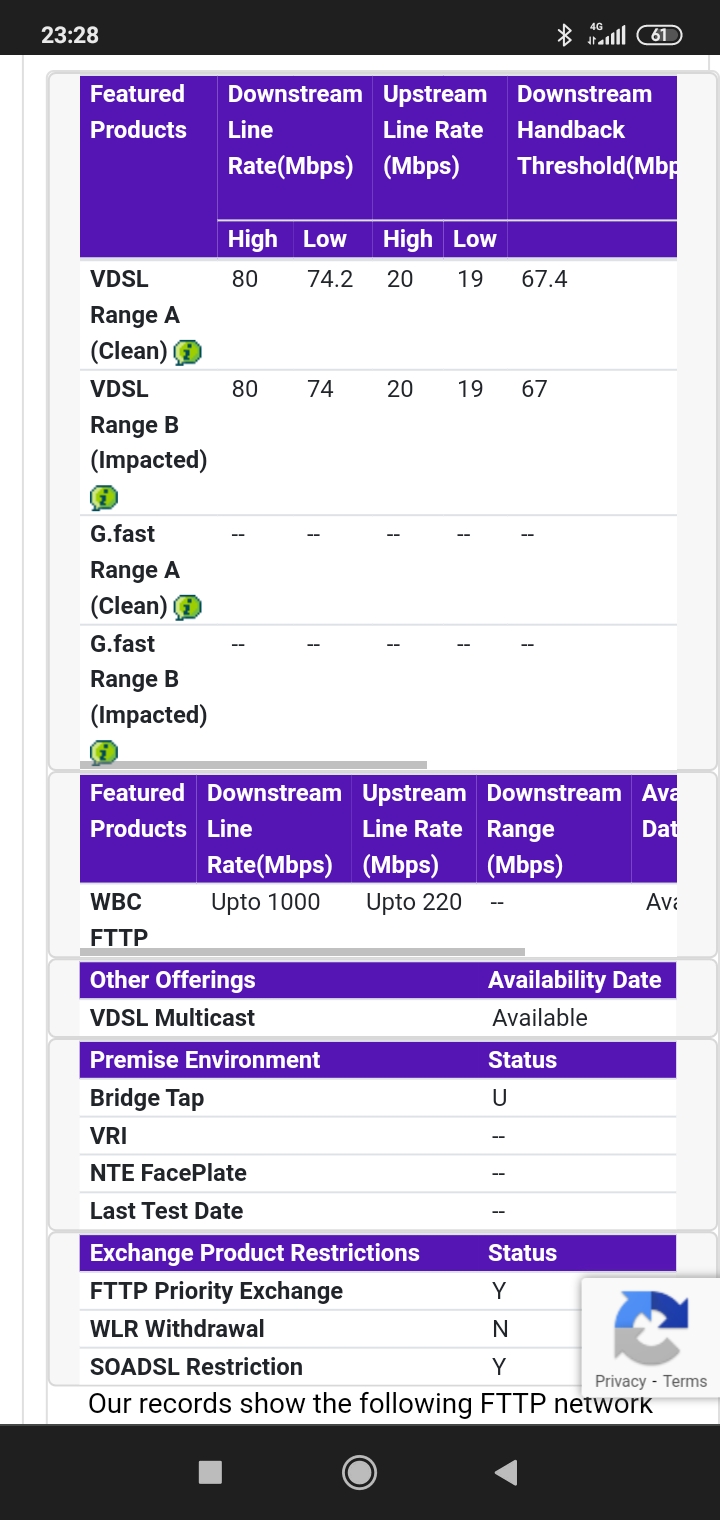Open the VDSL Range B (Impacted) info tooltip

[x=104, y=497]
